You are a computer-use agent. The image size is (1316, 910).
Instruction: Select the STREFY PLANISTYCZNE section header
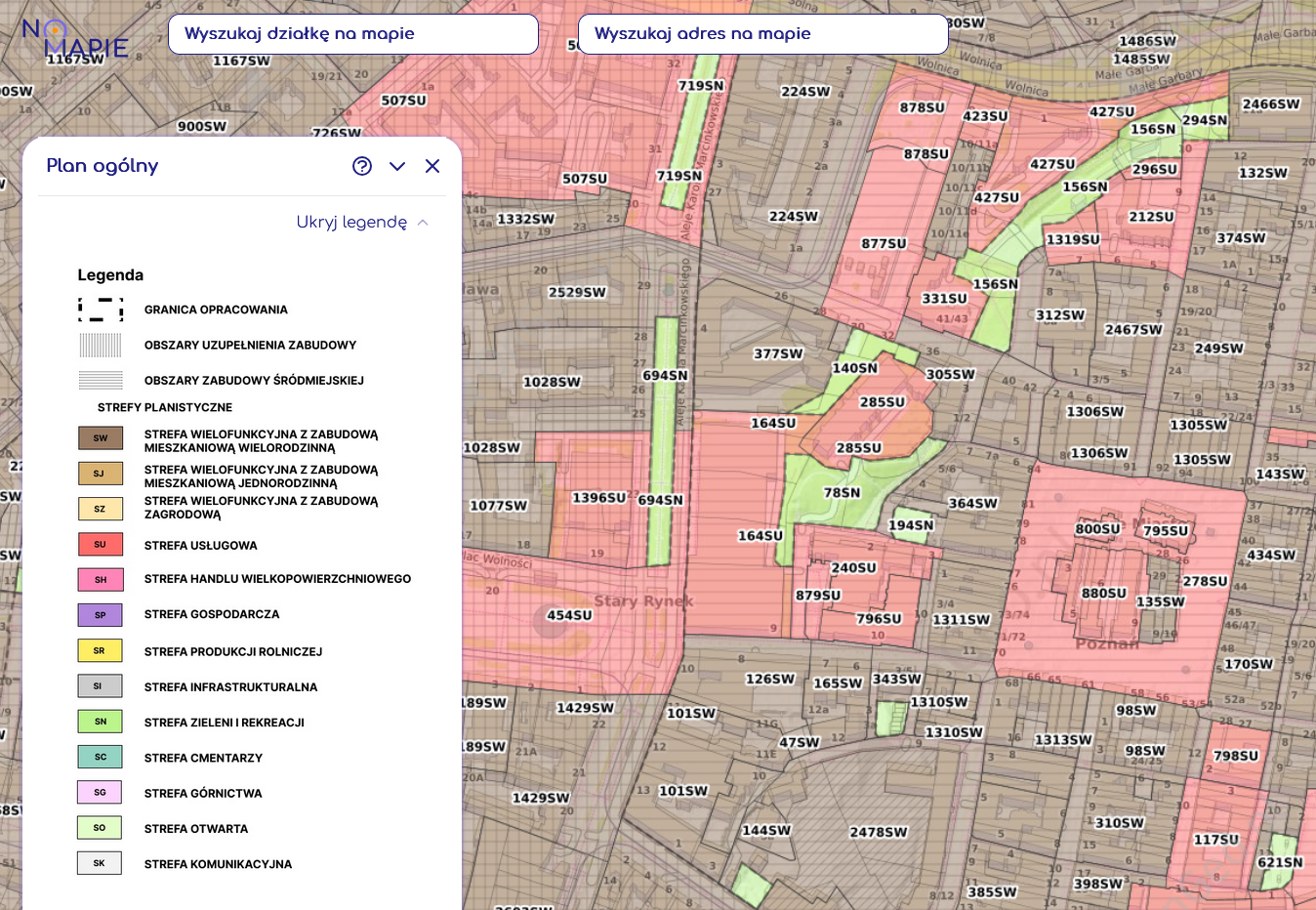point(164,407)
